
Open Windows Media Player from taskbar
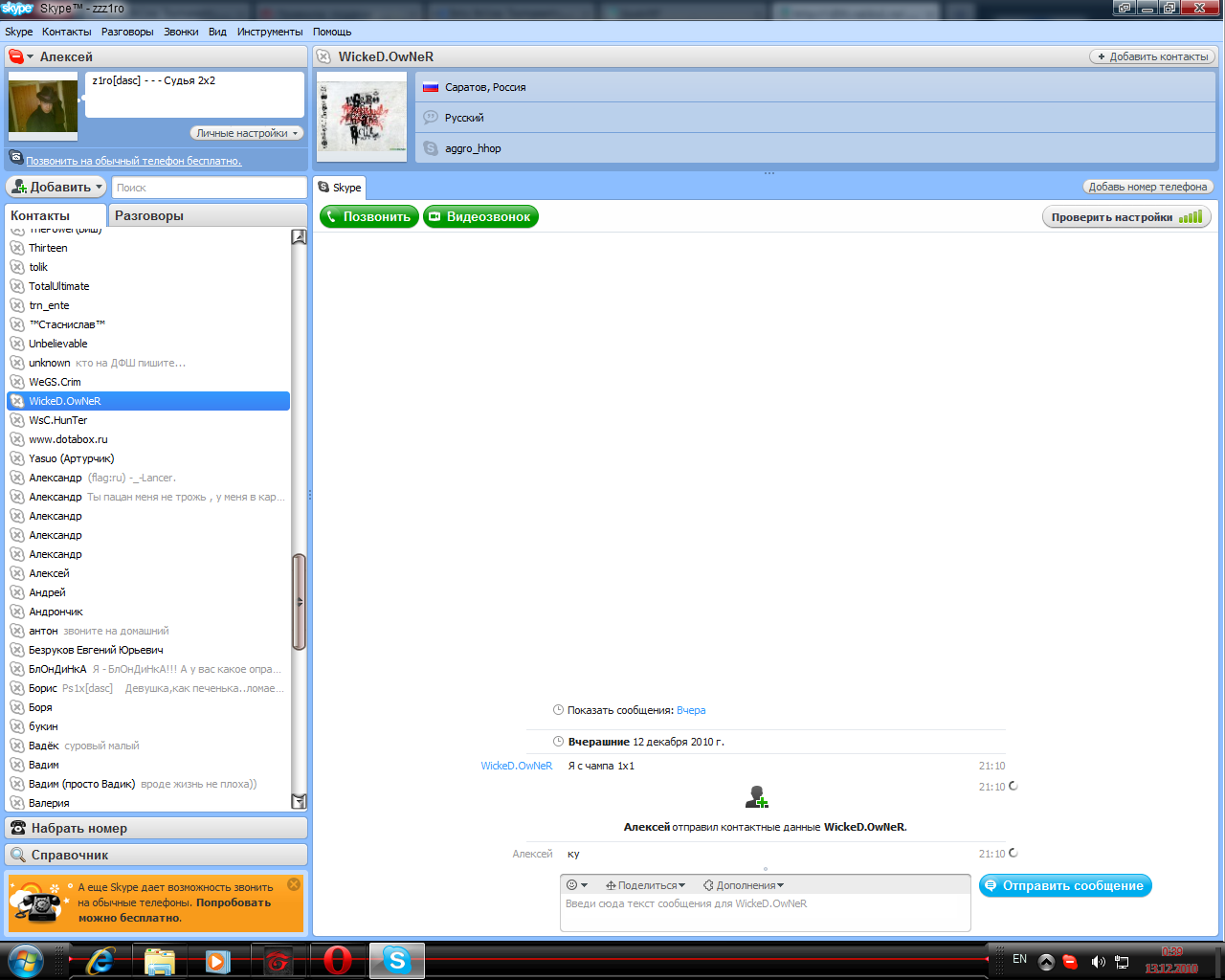pyautogui.click(x=218, y=960)
